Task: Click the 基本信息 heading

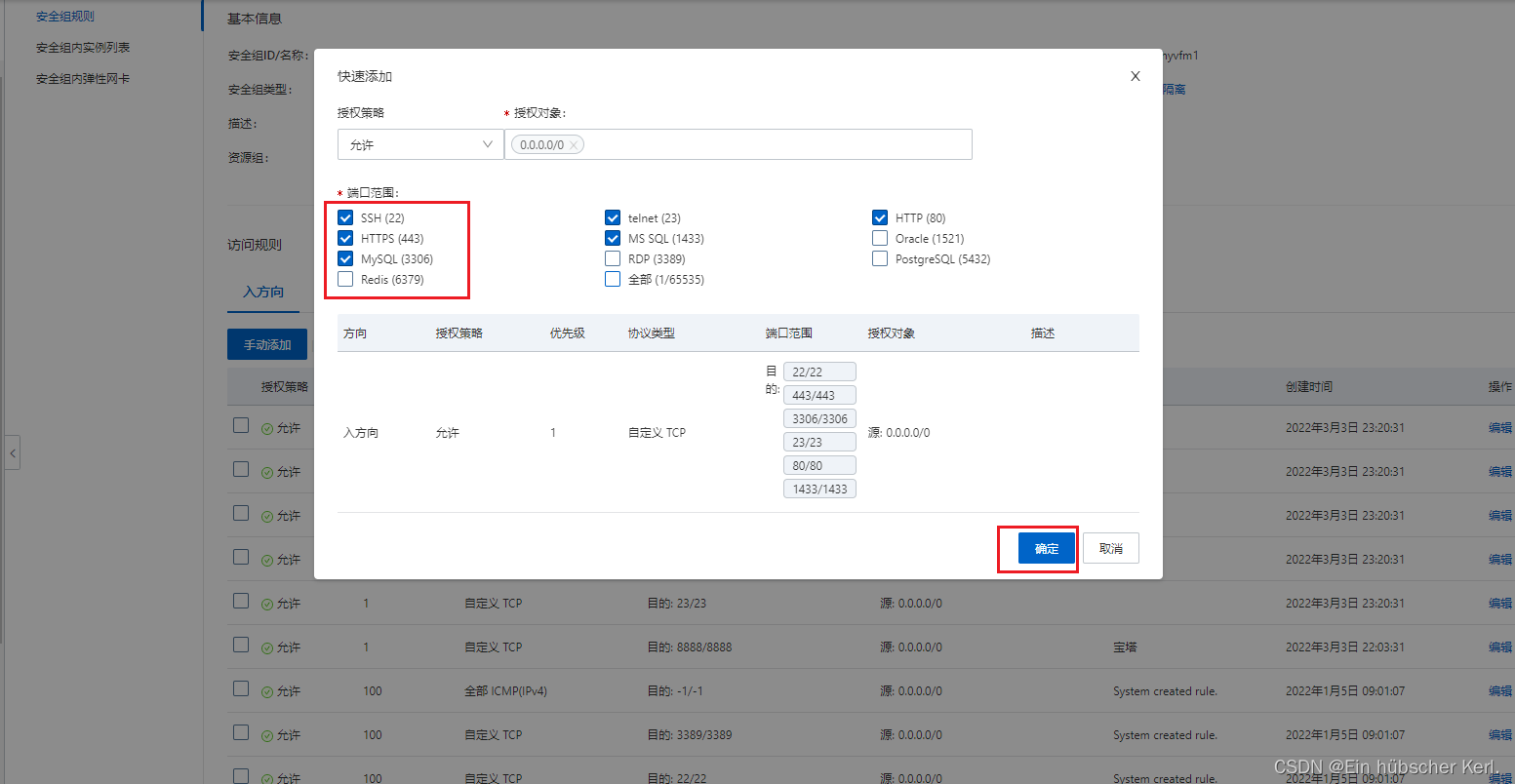Action: (x=255, y=19)
